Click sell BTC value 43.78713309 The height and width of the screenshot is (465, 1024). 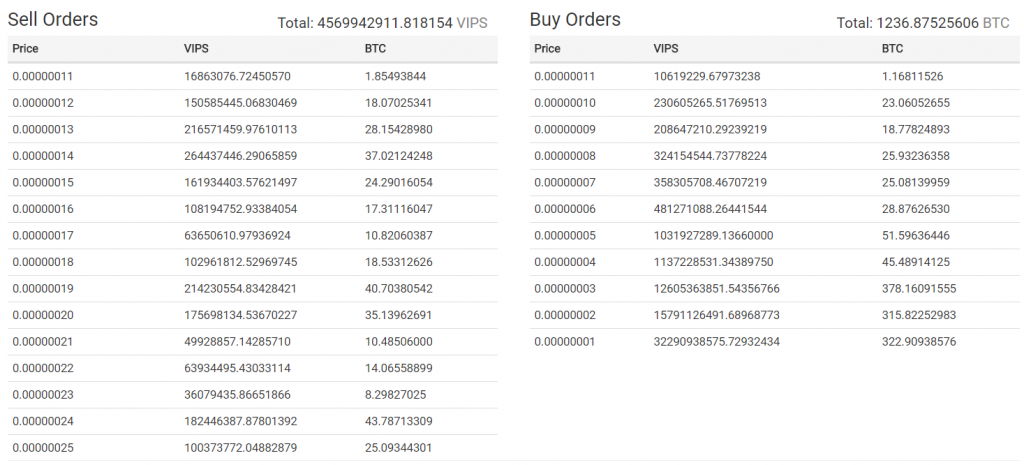pos(398,421)
